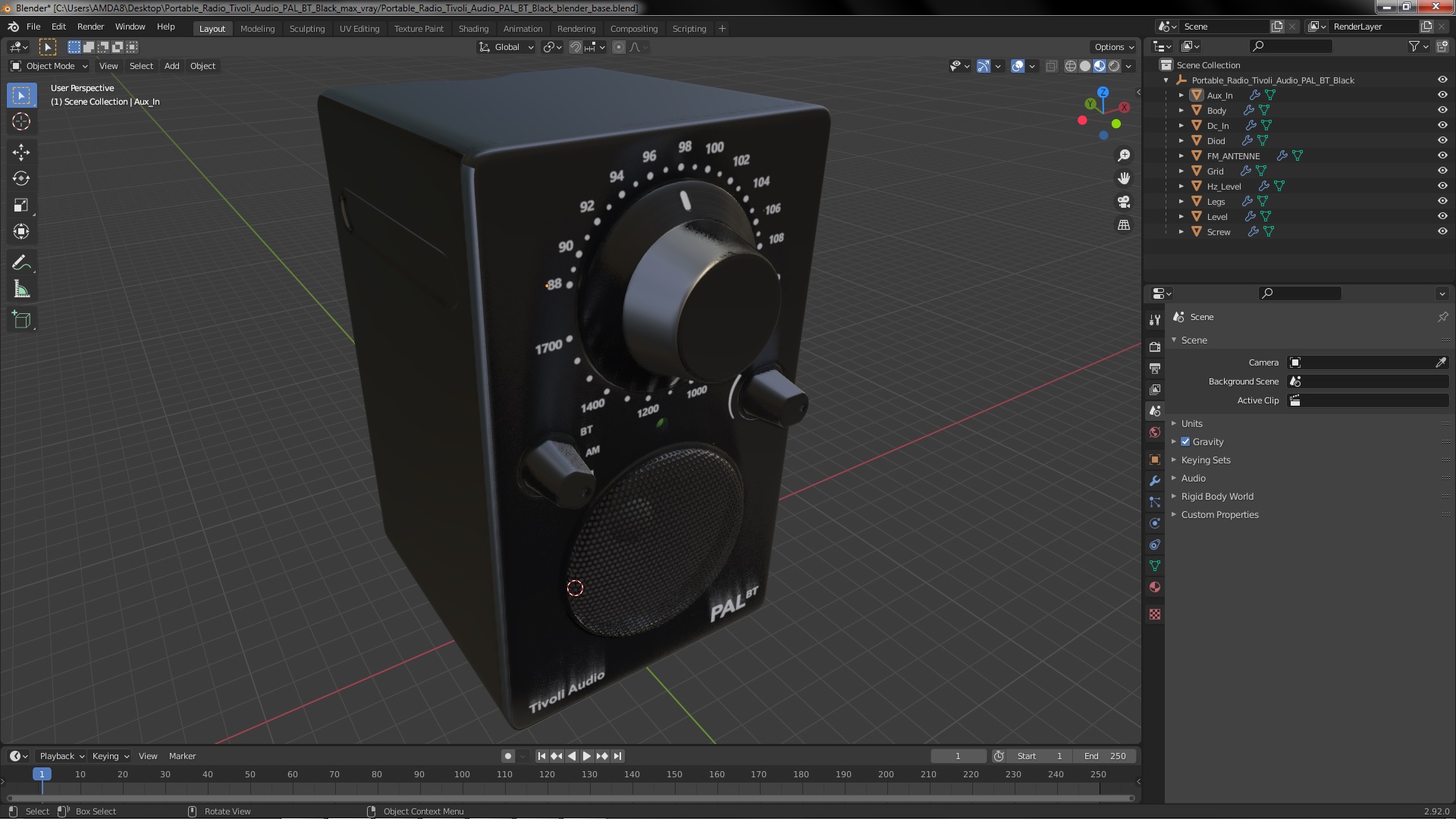Click the zoom view magnifier icon
Image resolution: width=1456 pixels, height=819 pixels.
click(x=1124, y=155)
